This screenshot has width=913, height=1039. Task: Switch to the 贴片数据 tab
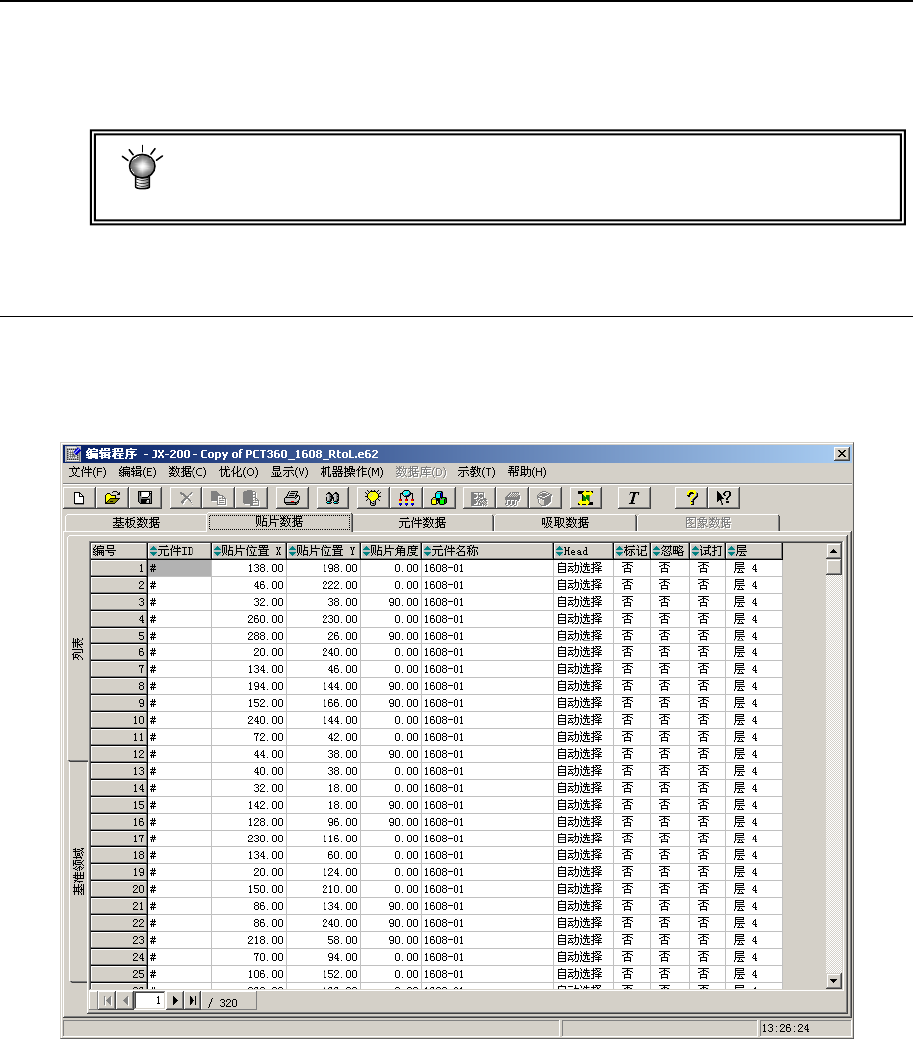pos(279,522)
